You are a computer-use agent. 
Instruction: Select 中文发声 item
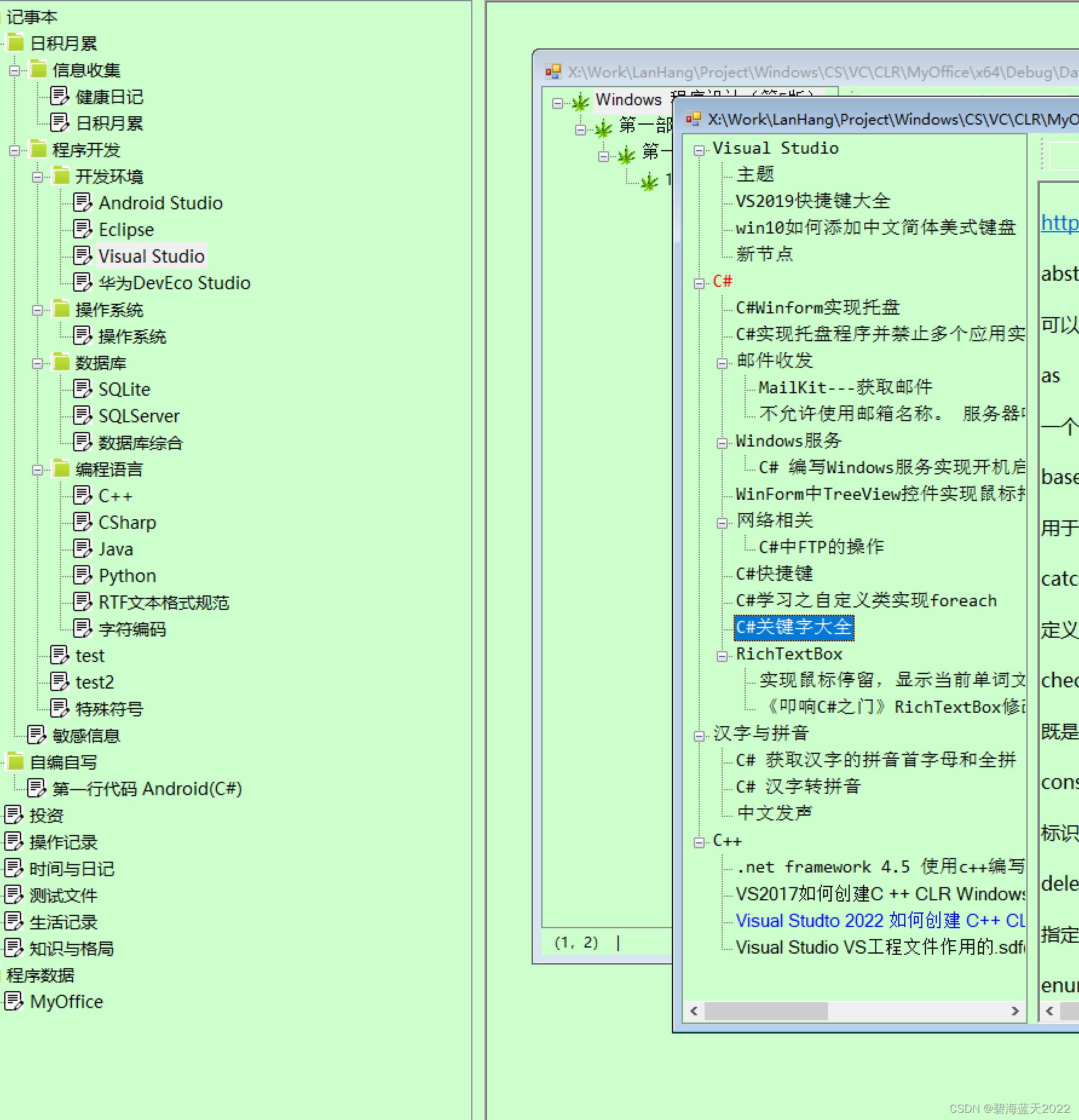[x=774, y=813]
